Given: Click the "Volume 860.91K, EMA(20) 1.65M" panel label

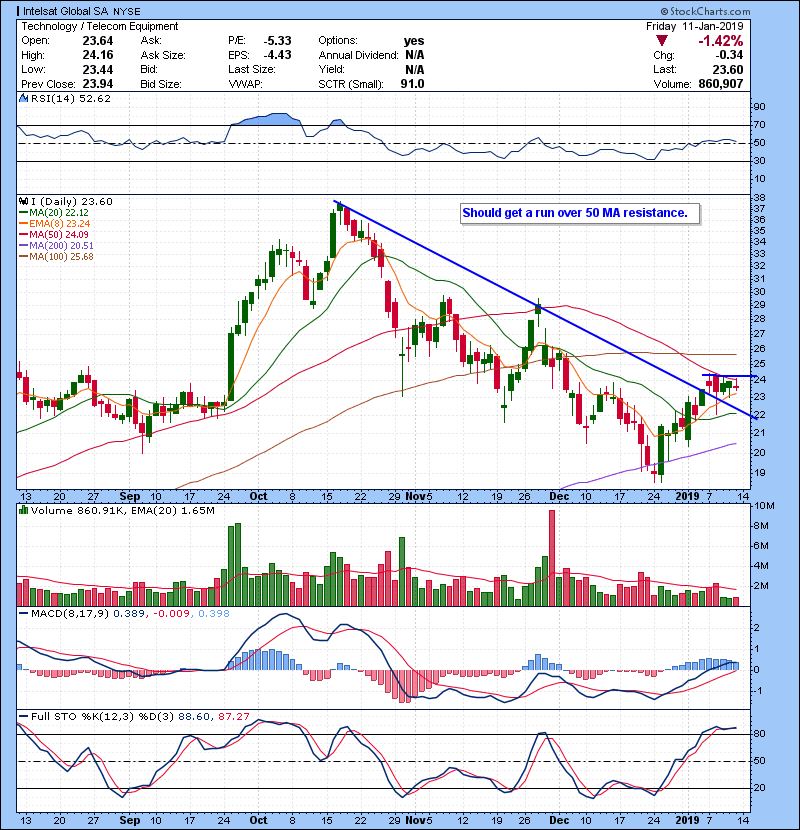Looking at the screenshot, I should 123,510.
